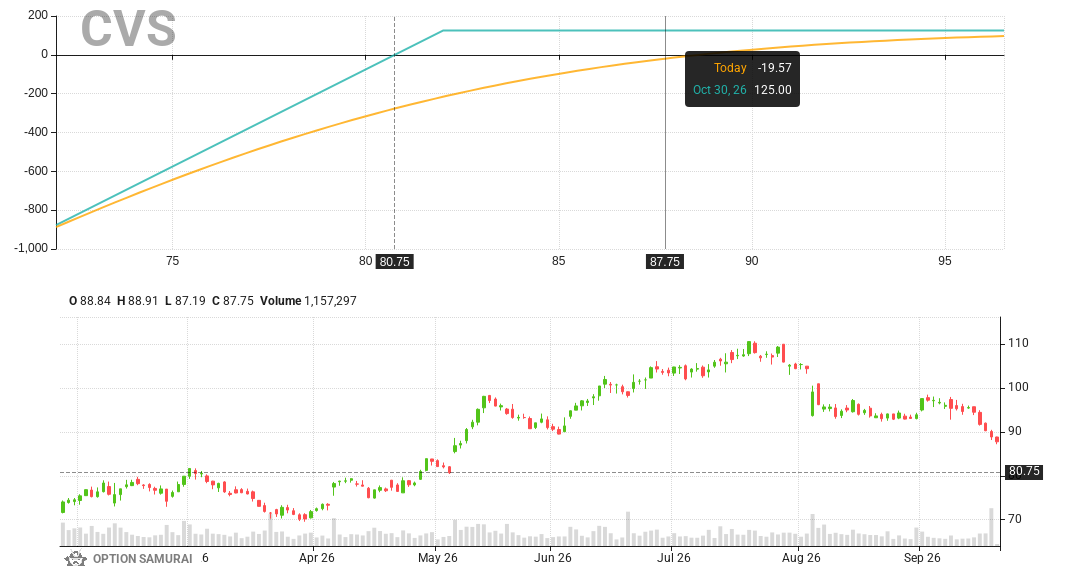
Task: Click the 80.75 price tag on candlestick axis
Action: click(x=1024, y=472)
